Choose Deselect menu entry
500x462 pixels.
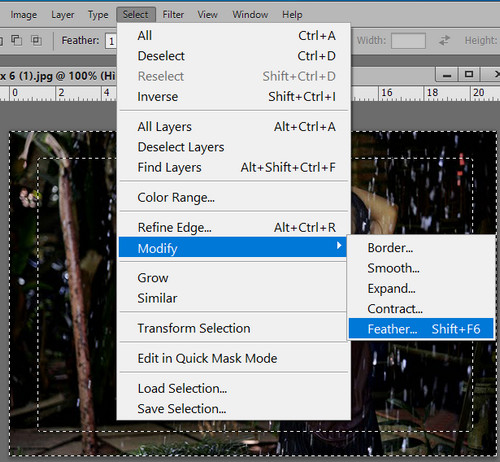[233, 56]
